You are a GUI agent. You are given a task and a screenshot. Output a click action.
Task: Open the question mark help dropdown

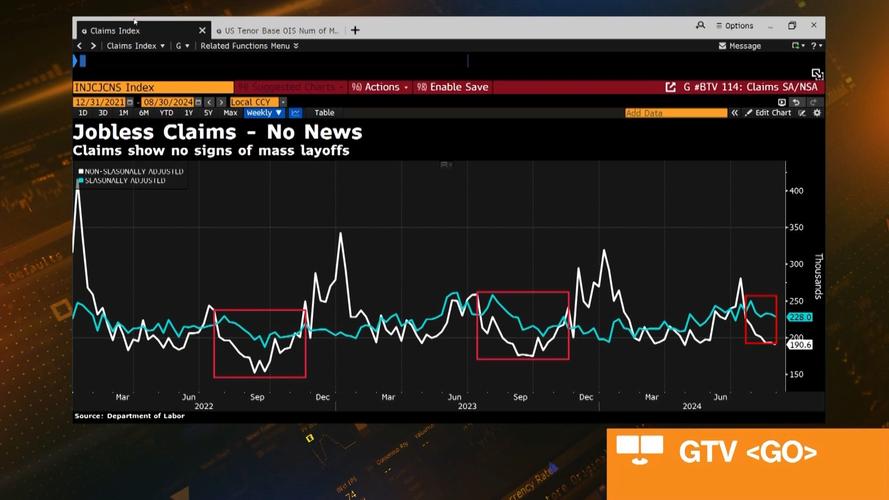pos(816,45)
